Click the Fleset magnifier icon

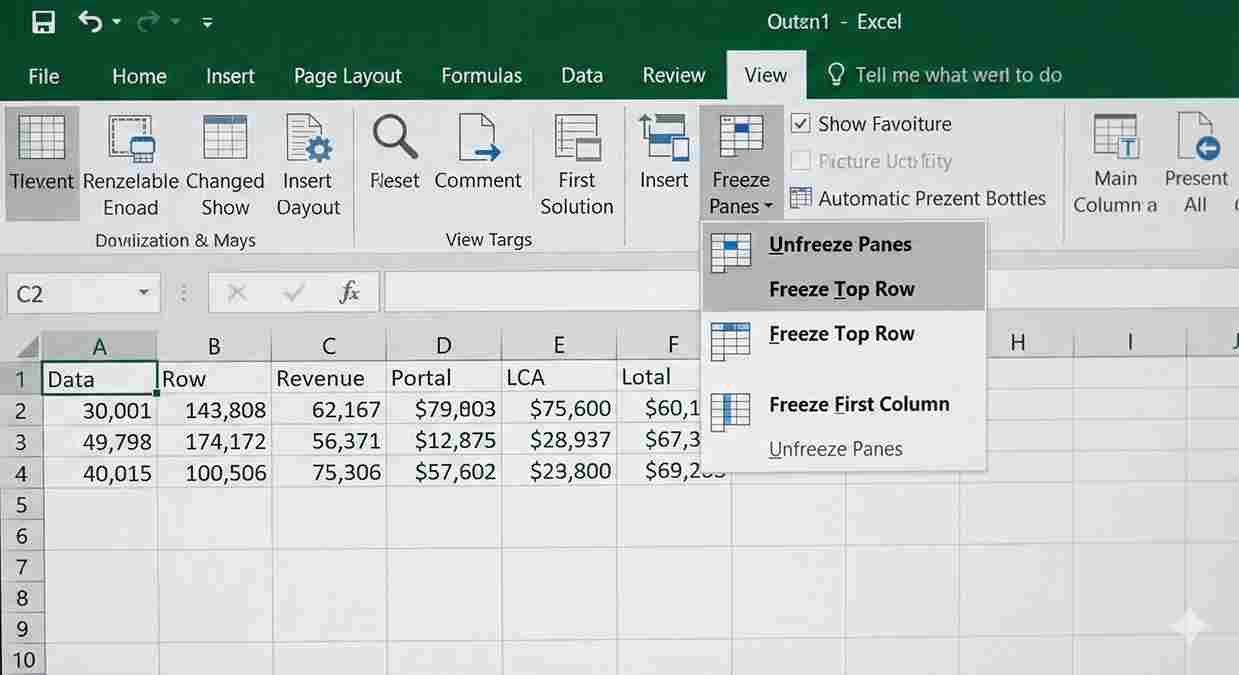(x=395, y=138)
